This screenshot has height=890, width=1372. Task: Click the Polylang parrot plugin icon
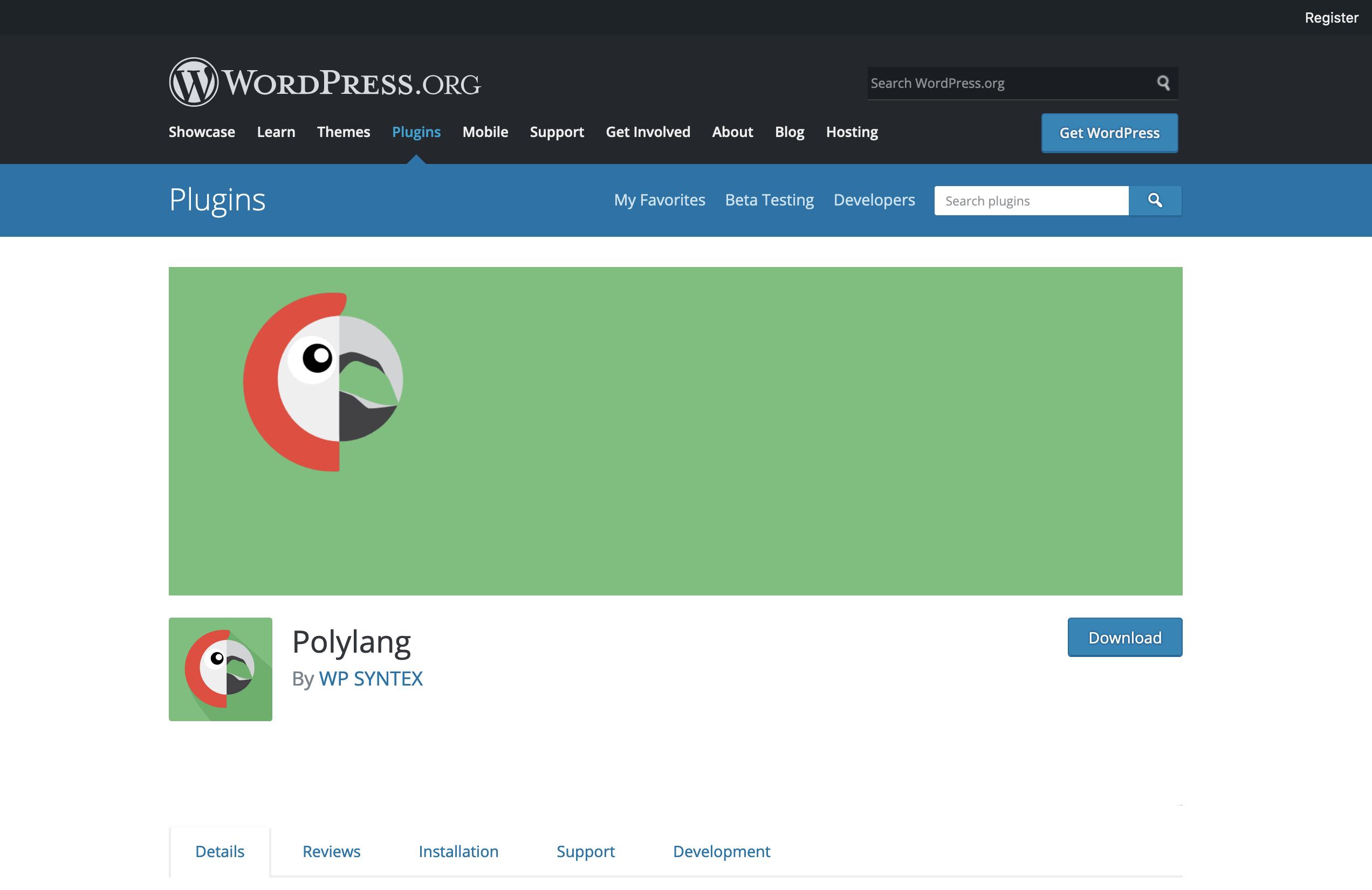point(220,669)
